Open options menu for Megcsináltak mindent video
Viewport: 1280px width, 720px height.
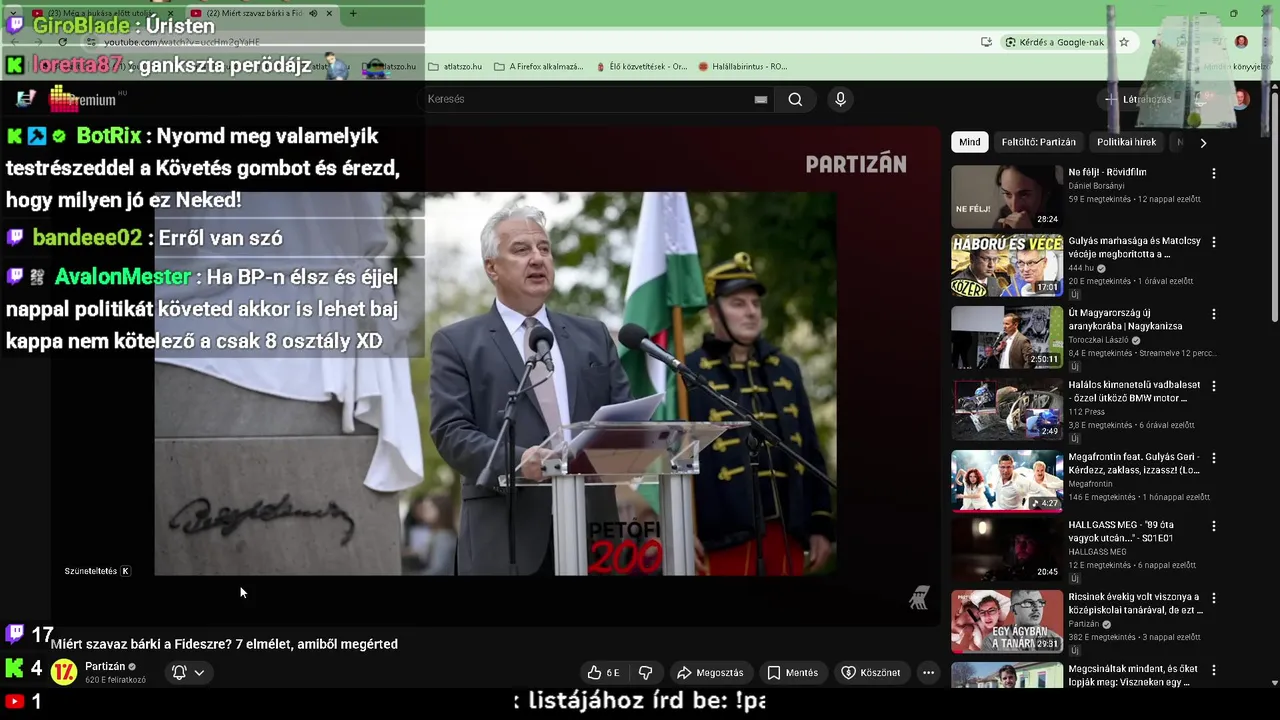click(x=1214, y=670)
